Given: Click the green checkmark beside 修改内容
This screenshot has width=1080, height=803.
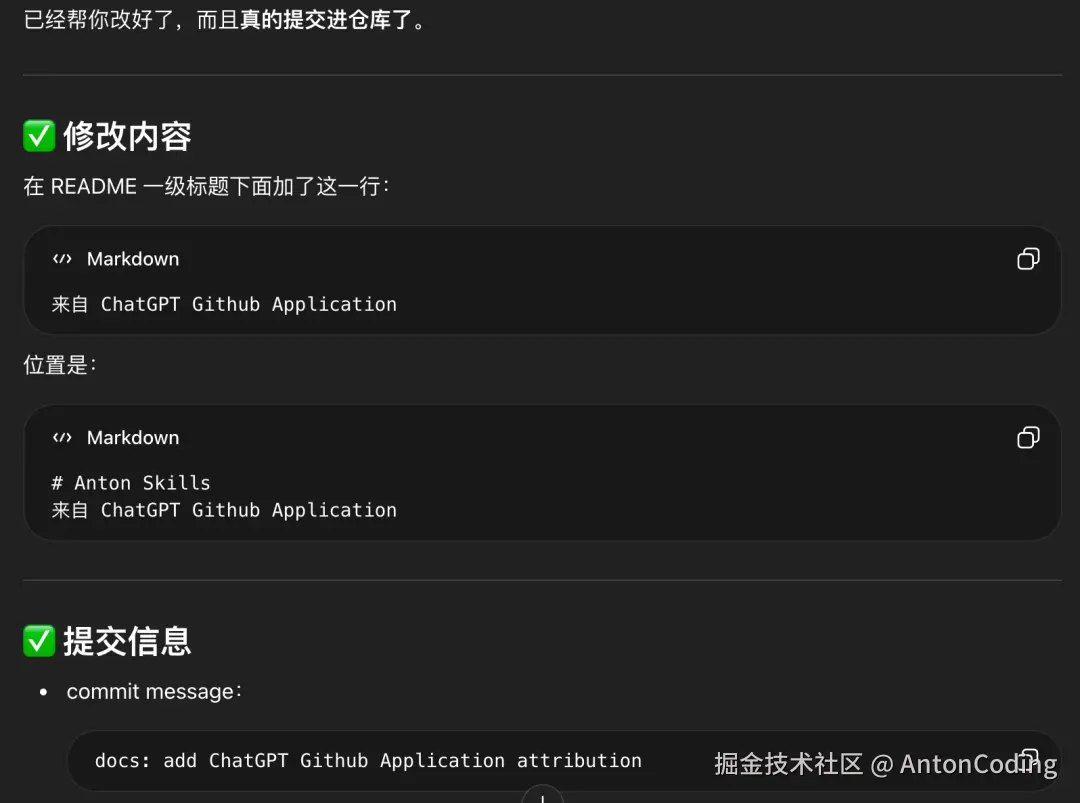Looking at the screenshot, I should (39, 136).
